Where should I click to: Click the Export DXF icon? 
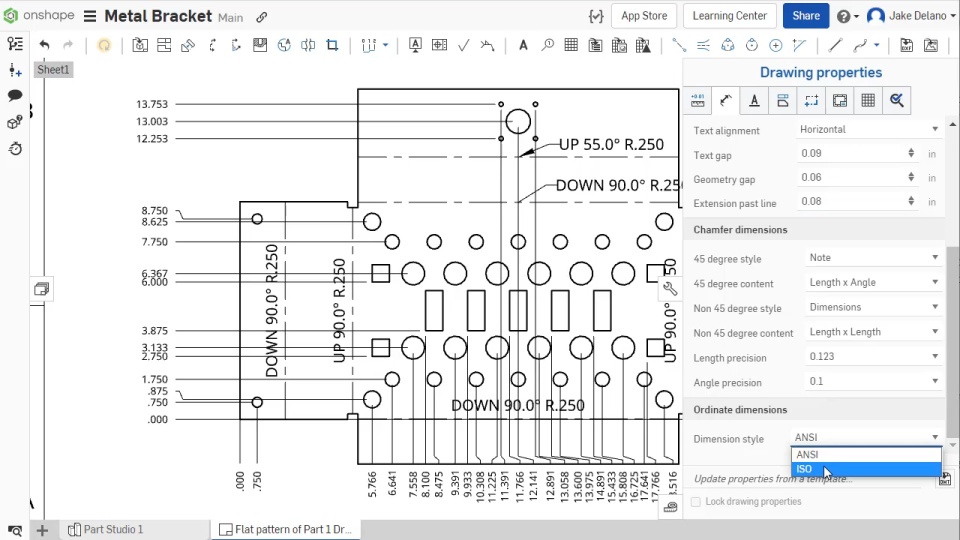point(907,45)
